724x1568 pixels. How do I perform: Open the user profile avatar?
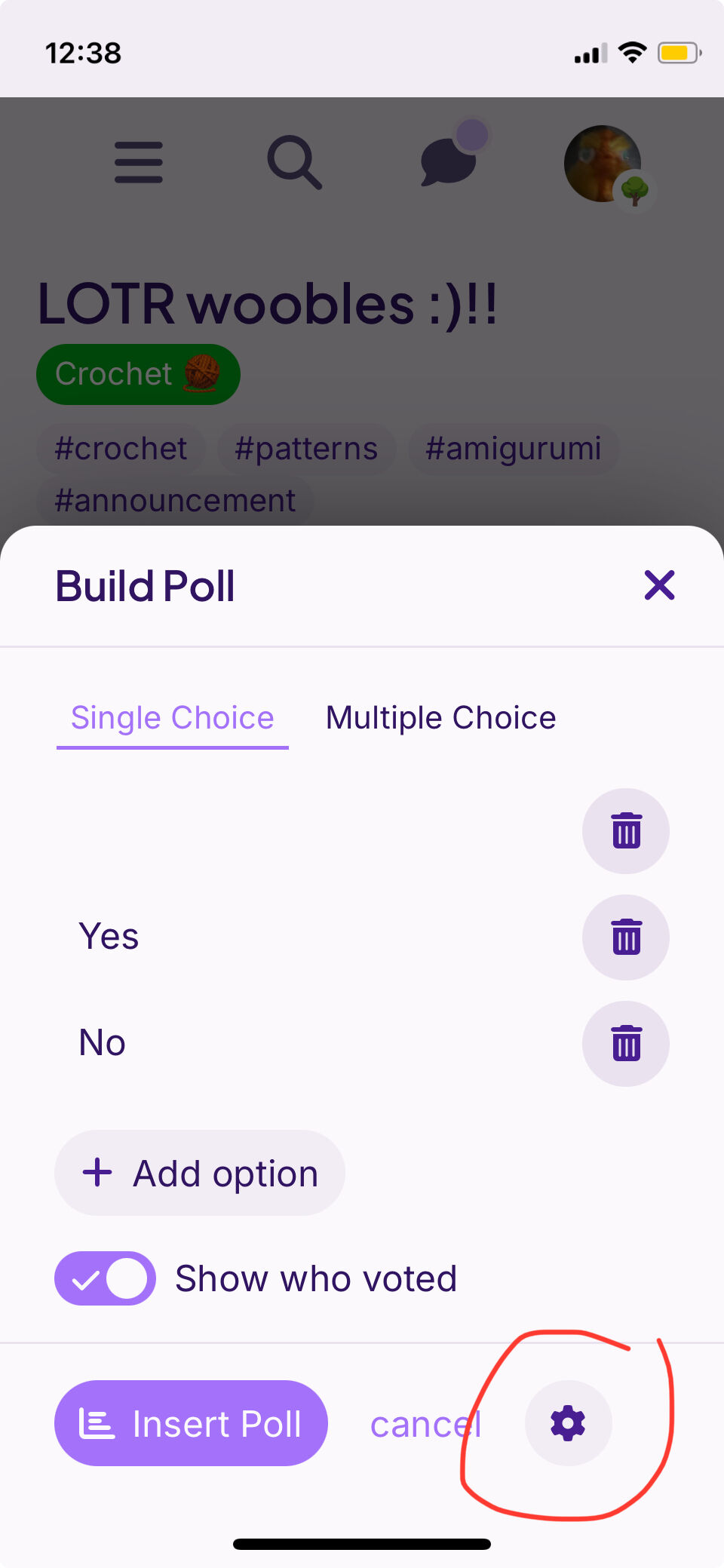pyautogui.click(x=603, y=164)
